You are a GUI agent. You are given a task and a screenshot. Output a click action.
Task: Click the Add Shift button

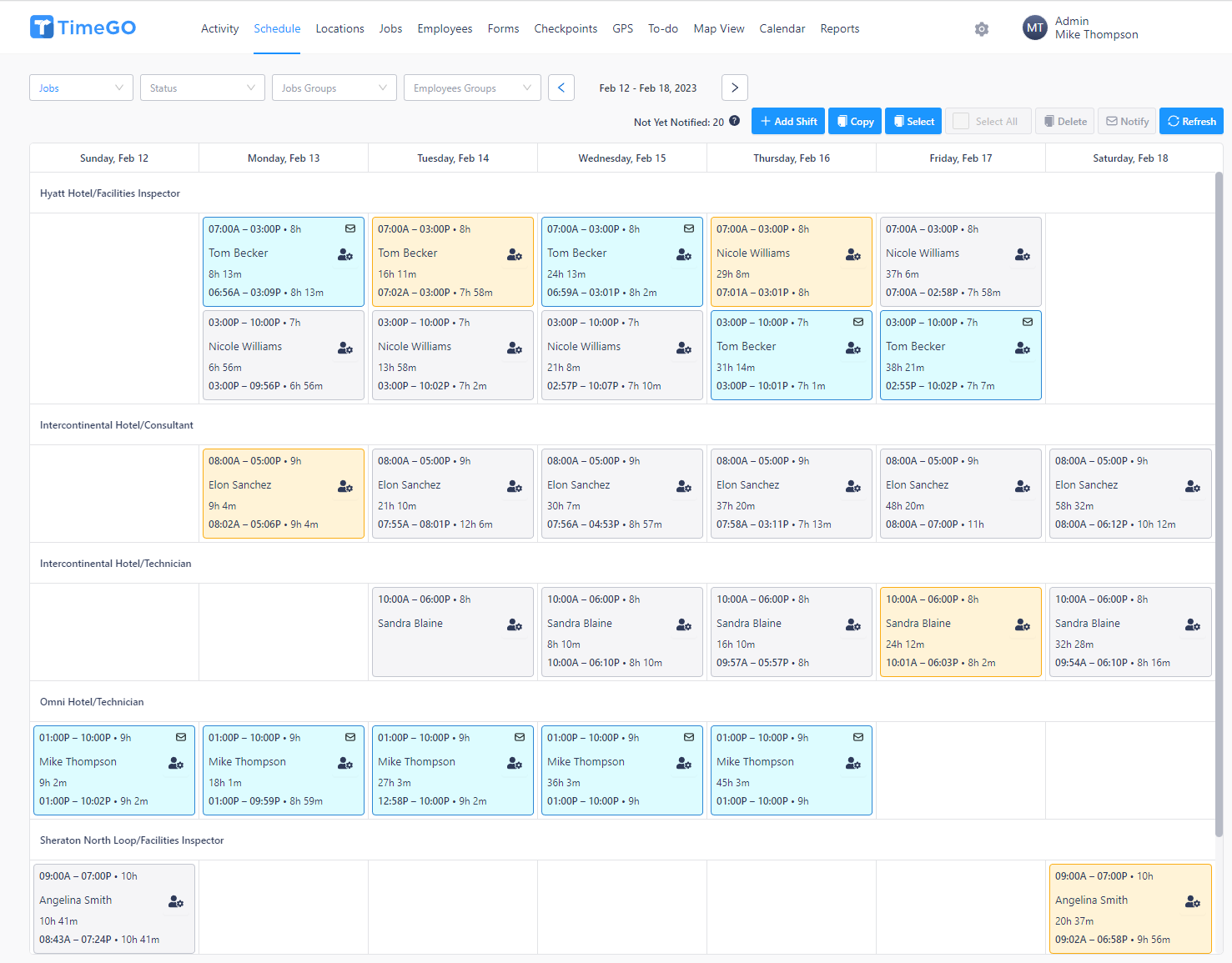pyautogui.click(x=787, y=122)
